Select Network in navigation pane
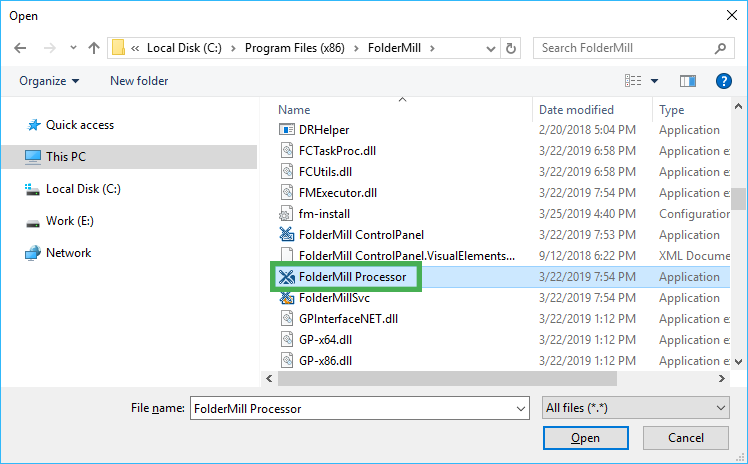Screen dimensions: 748x464 click(x=68, y=253)
